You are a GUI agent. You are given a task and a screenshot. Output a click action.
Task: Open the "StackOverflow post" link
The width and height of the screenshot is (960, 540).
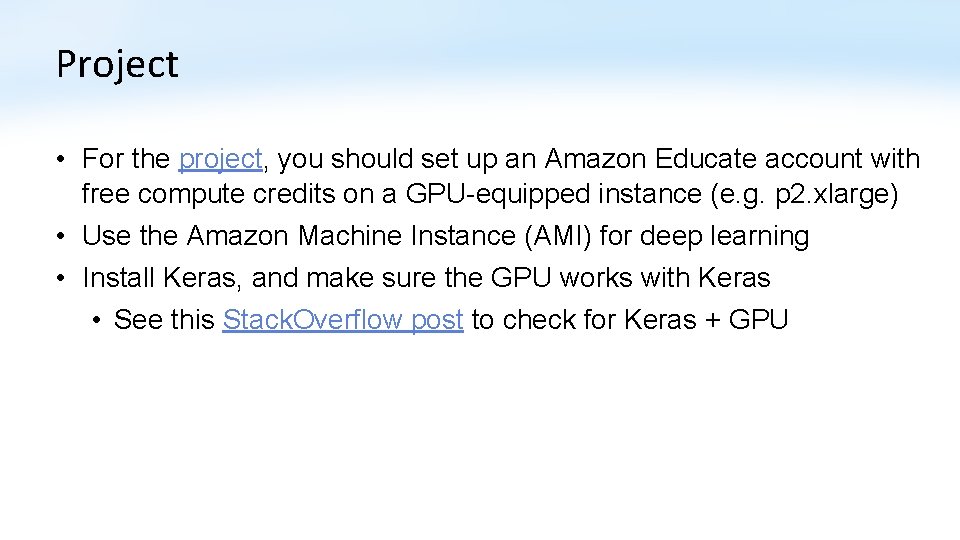[343, 320]
